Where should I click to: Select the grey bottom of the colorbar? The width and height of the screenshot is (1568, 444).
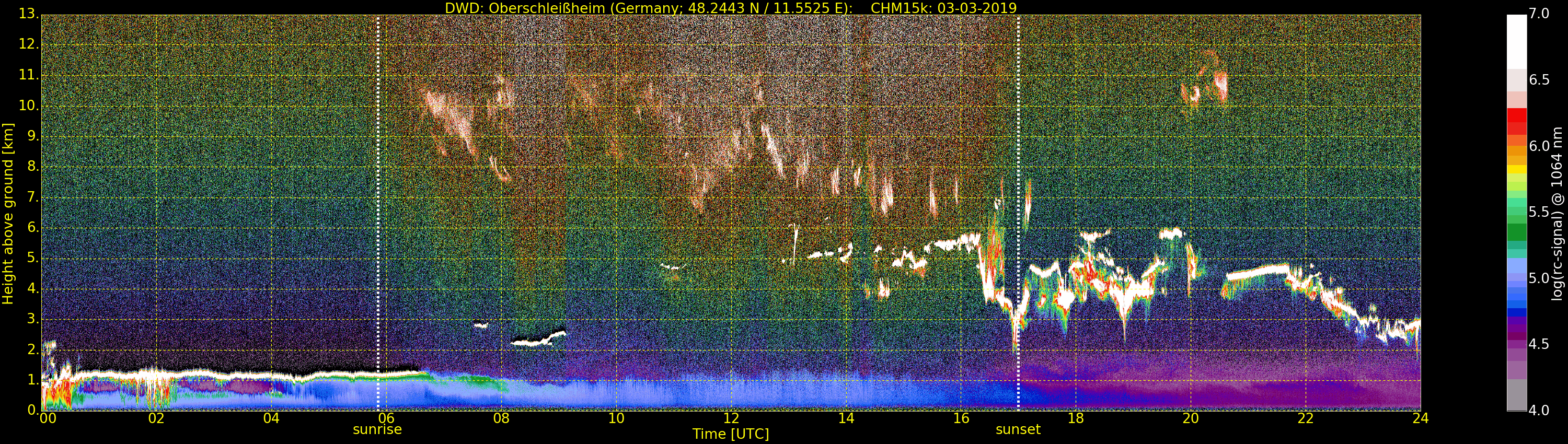pyautogui.click(x=1516, y=395)
